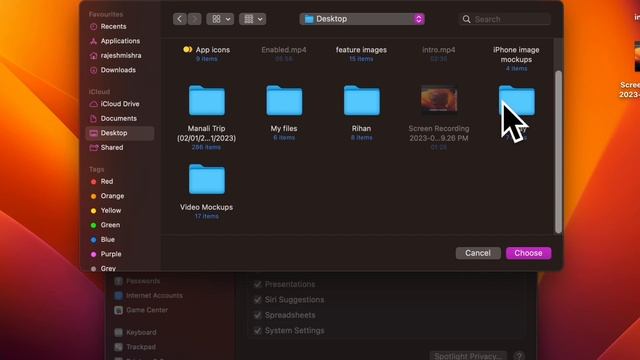This screenshot has height=360, width=640.
Task: Select Downloads in the sidebar
Action: [x=118, y=70]
